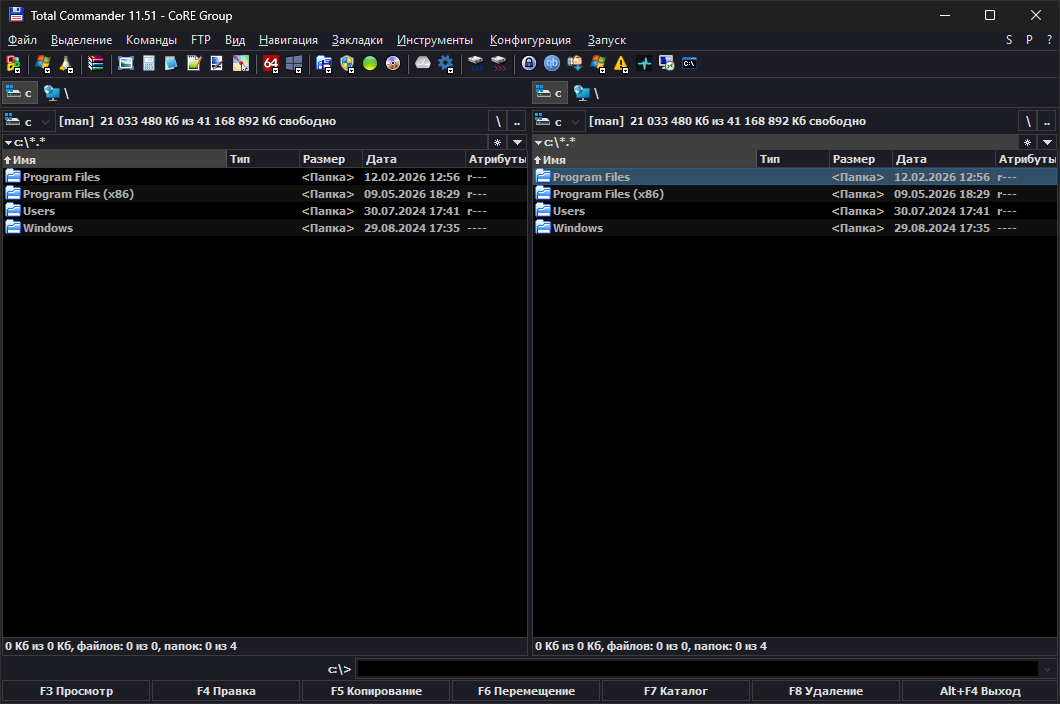Click the drive with blue arrows icon

(x=476, y=64)
